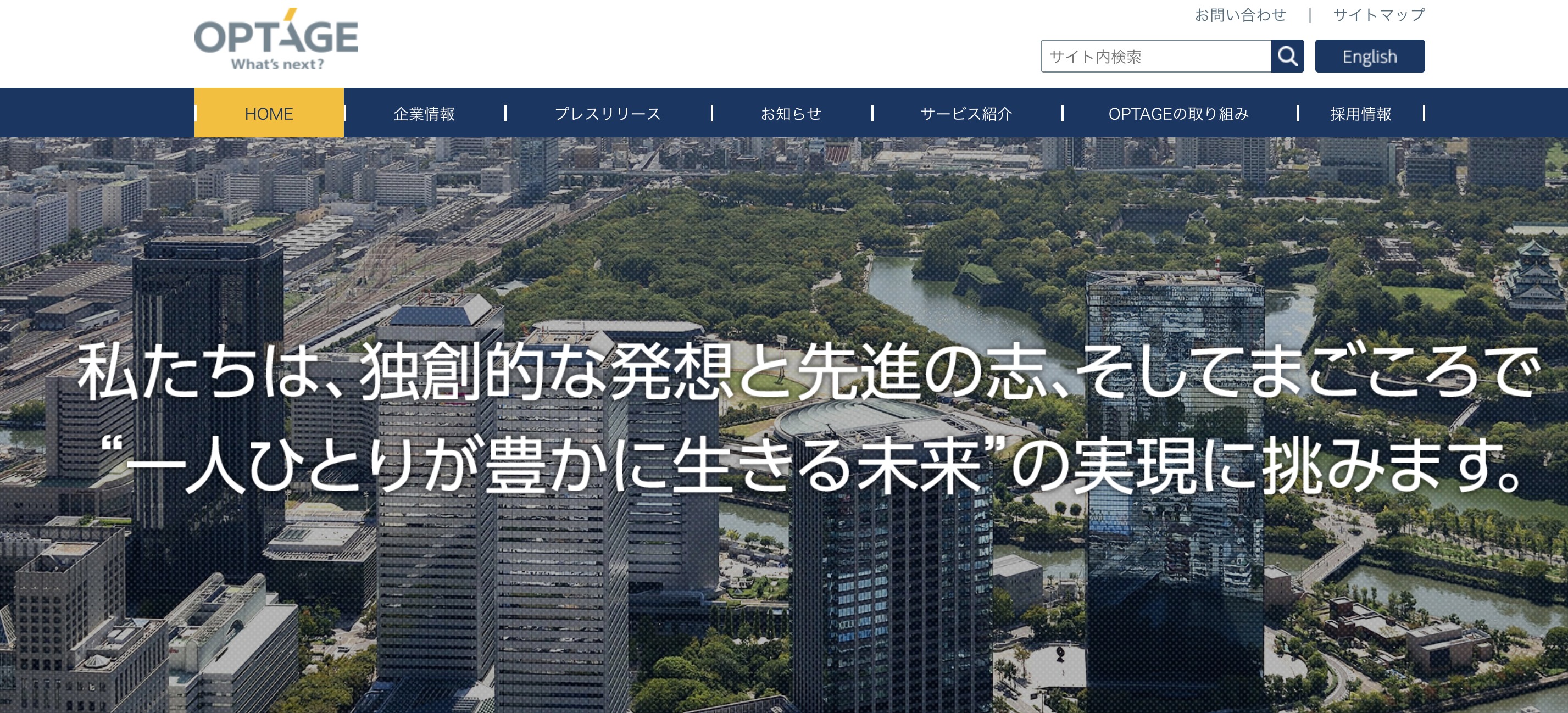Focus the サイト内検索 search field
The height and width of the screenshot is (713, 1568).
(x=1155, y=57)
